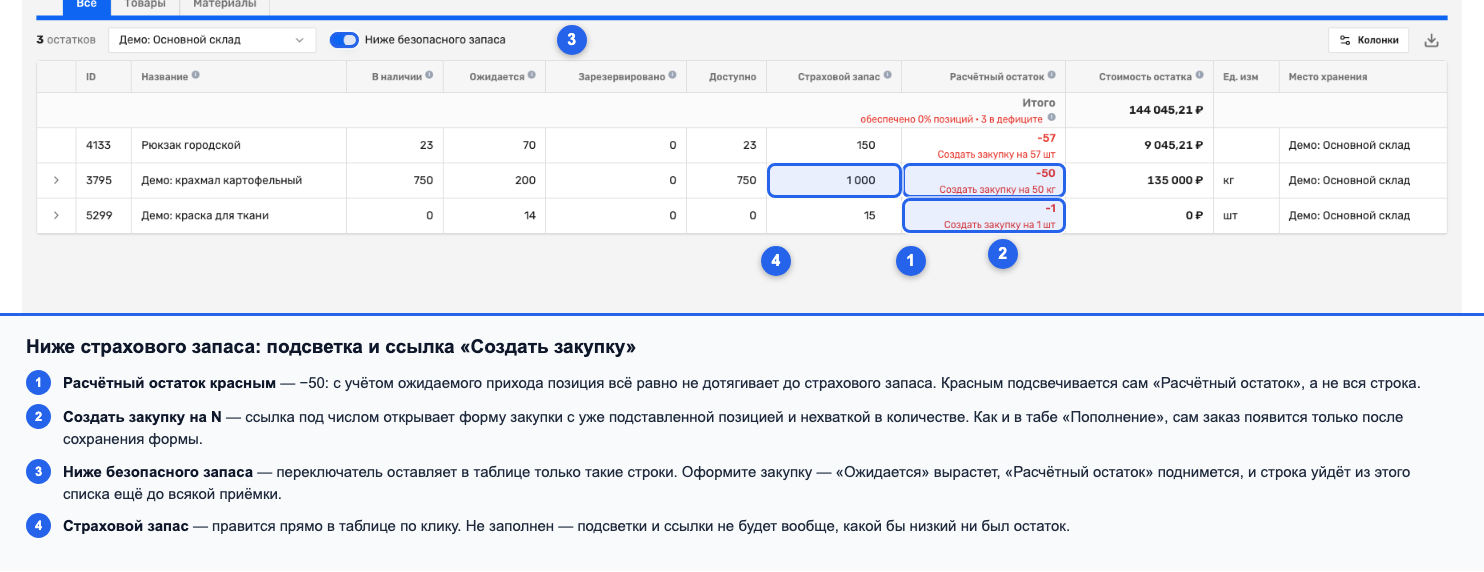Screen dimensions: 1484x572
Task: Click info icon in the Итого summary row
Action: tap(1051, 118)
